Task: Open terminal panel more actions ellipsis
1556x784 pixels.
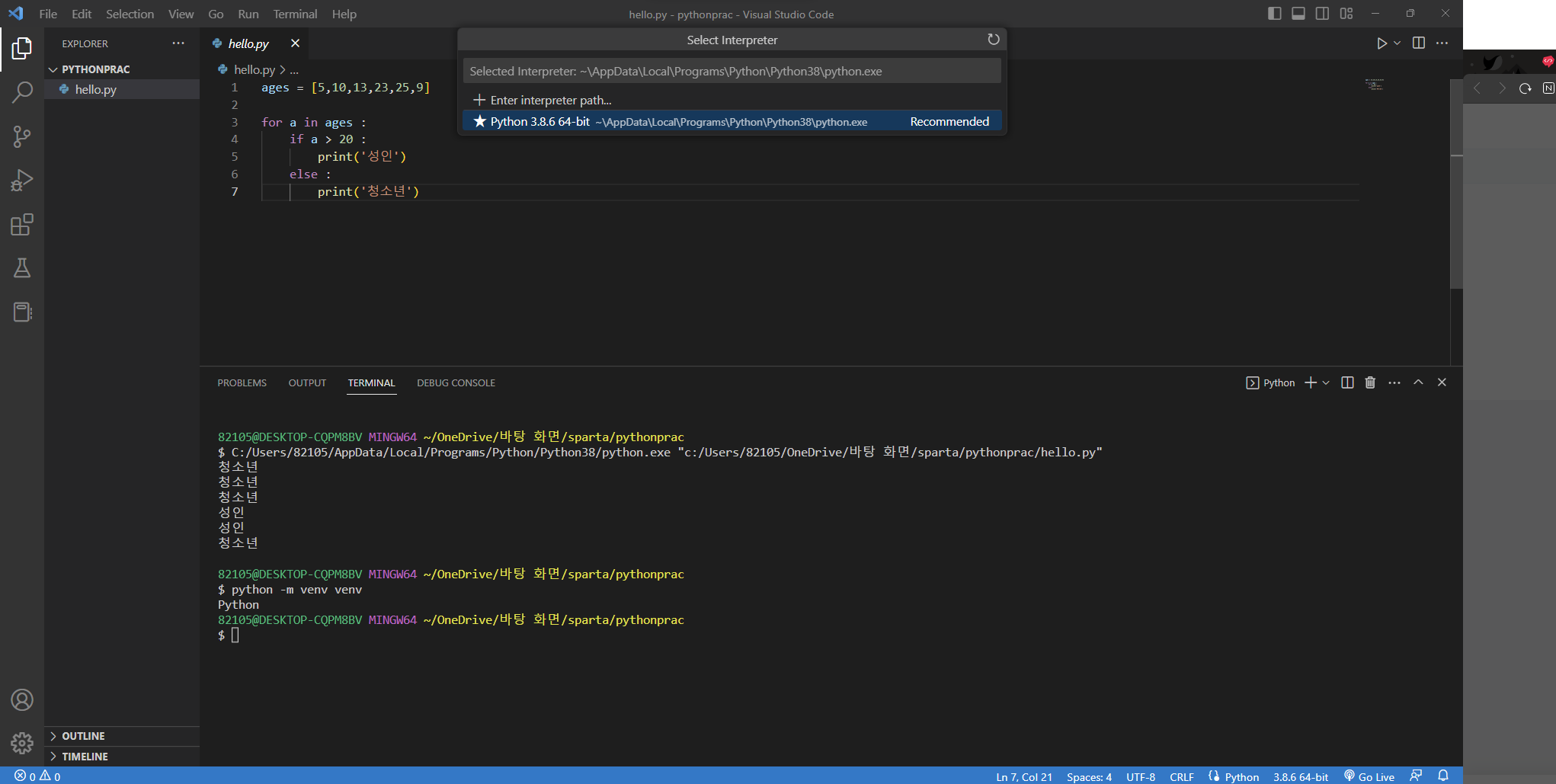Action: click(1394, 382)
